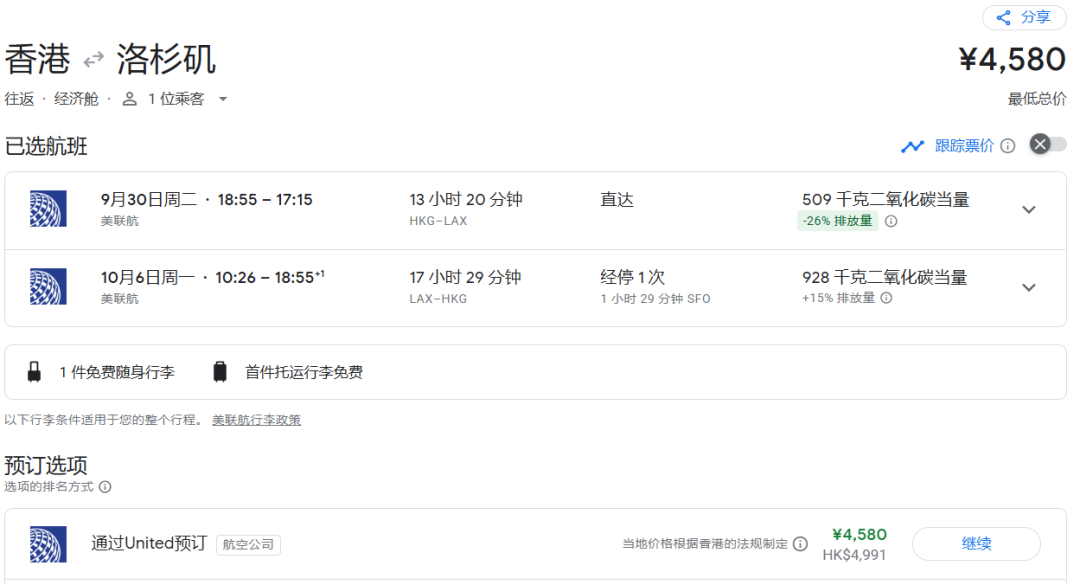Click the round-trip arrows icon between 香港 and 洛杉矶

coord(94,60)
